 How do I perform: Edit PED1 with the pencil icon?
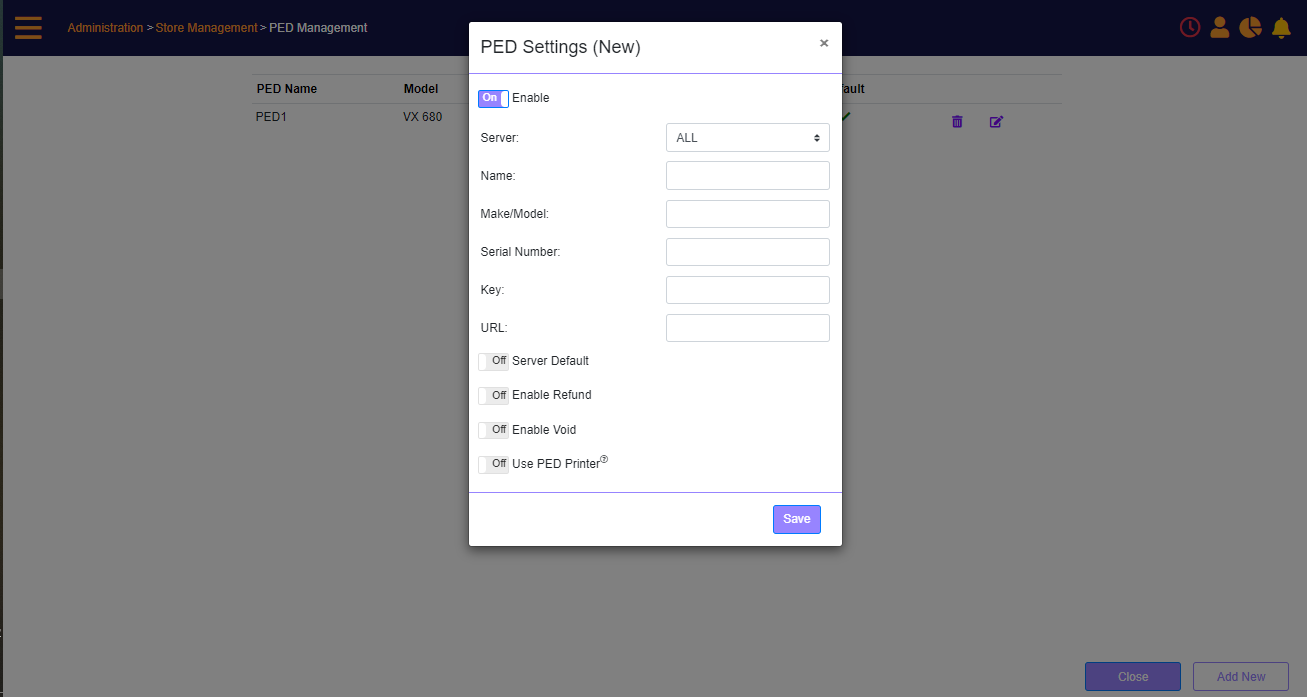(996, 122)
